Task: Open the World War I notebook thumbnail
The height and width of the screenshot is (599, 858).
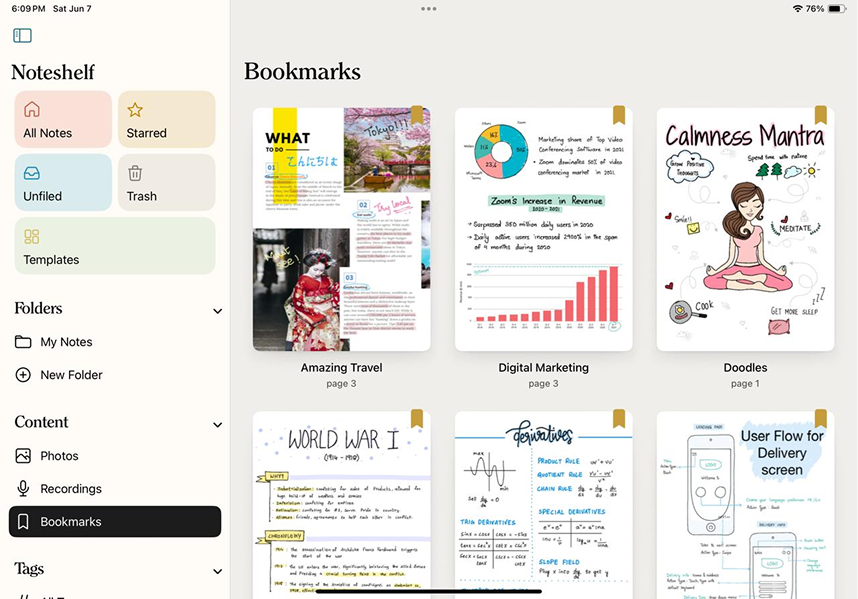Action: tap(341, 505)
